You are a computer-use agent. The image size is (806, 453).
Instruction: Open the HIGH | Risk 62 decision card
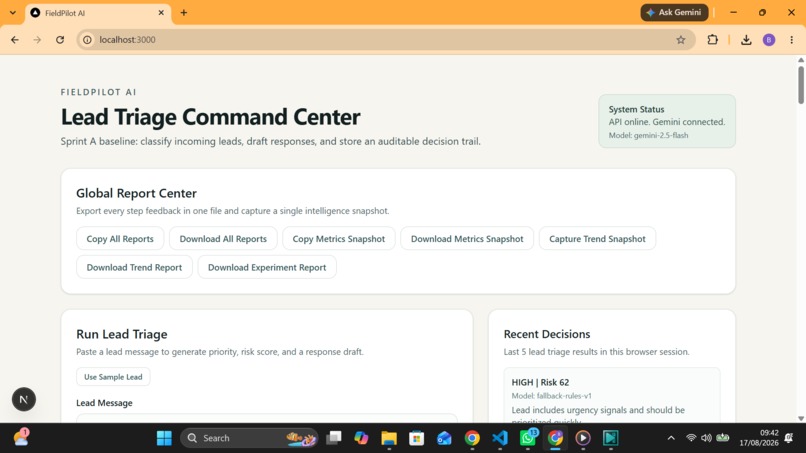point(612,395)
